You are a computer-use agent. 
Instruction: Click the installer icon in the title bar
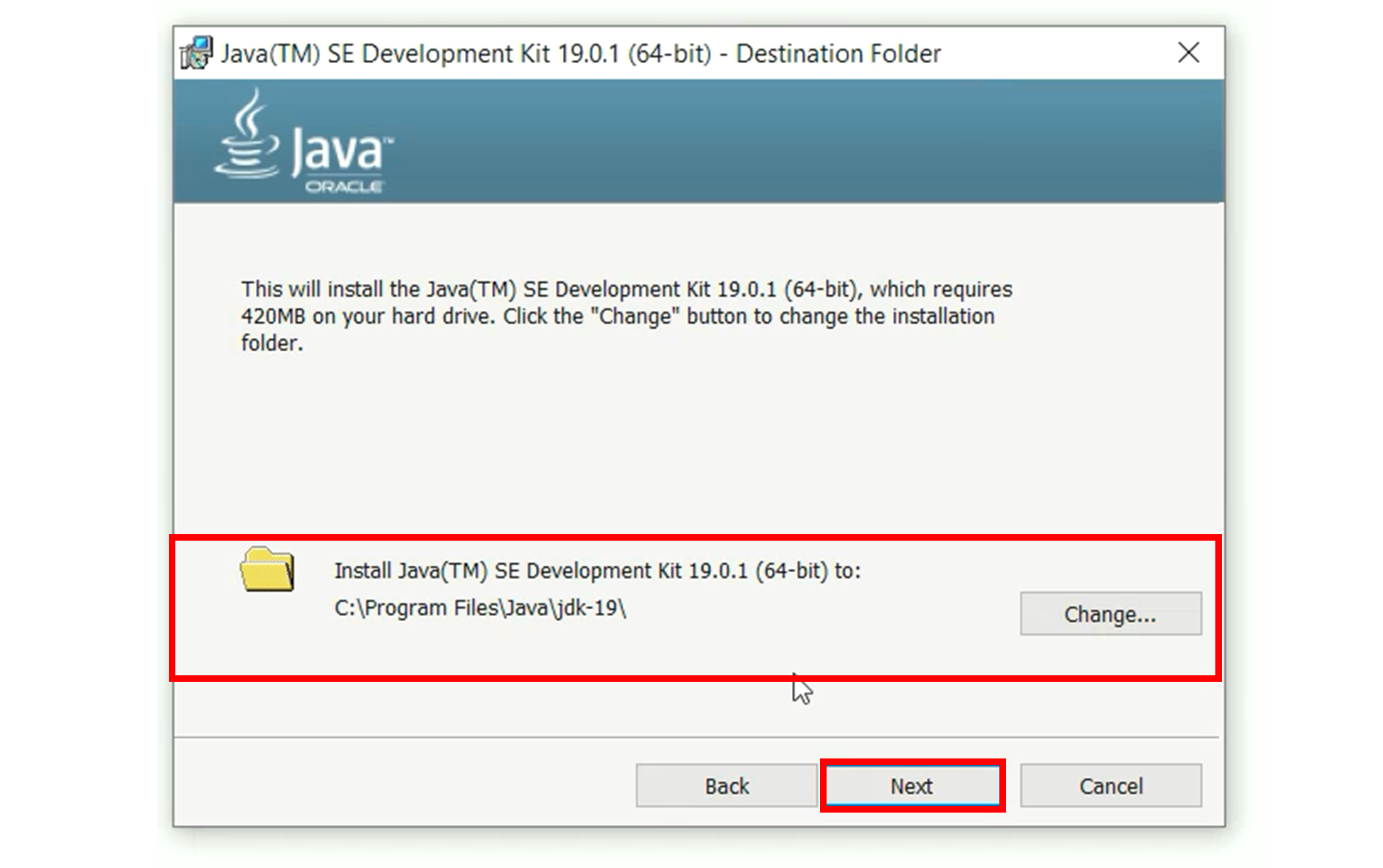click(x=195, y=53)
